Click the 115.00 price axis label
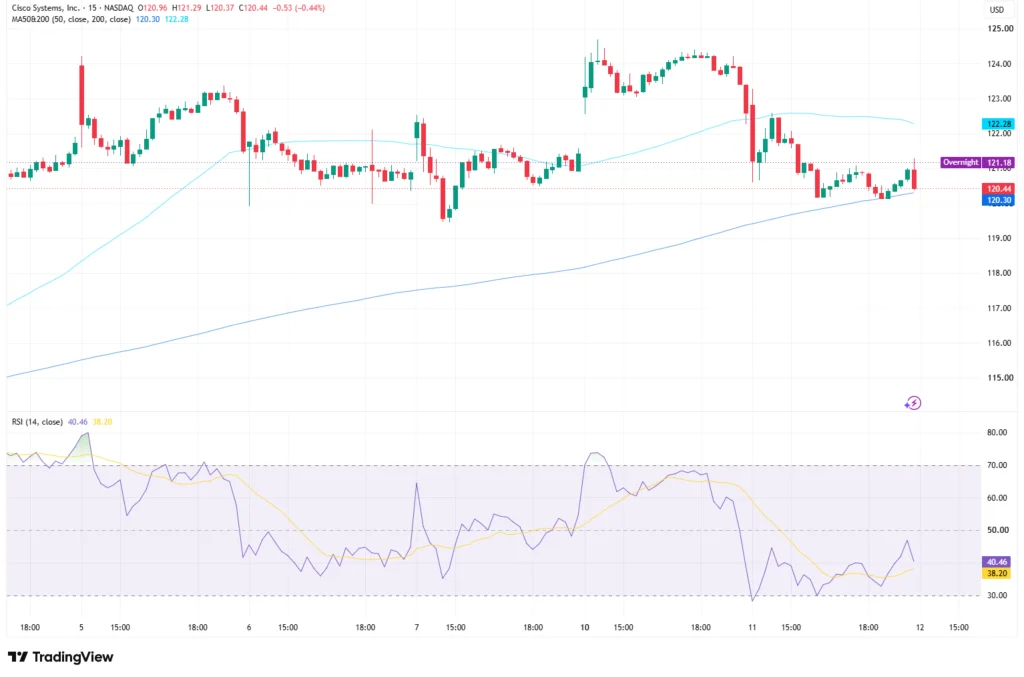This screenshot has width=1024, height=677. click(1000, 377)
